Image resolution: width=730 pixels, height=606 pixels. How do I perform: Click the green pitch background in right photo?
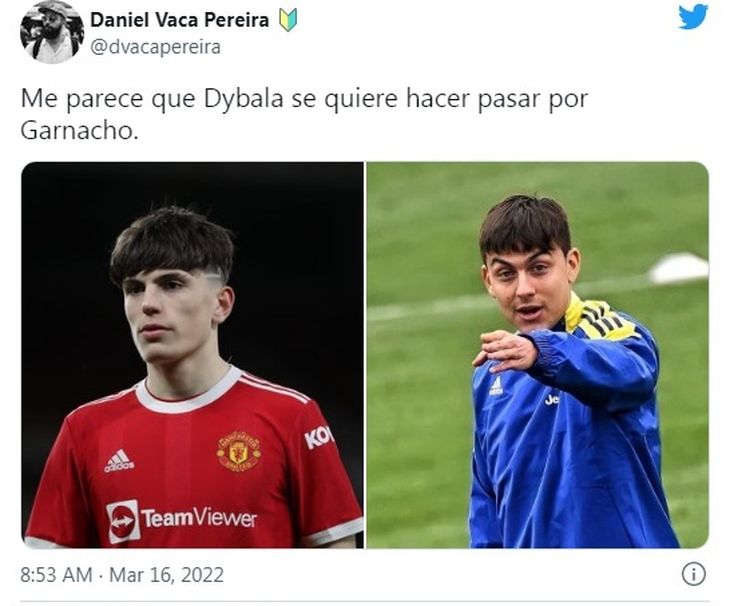[419, 419]
